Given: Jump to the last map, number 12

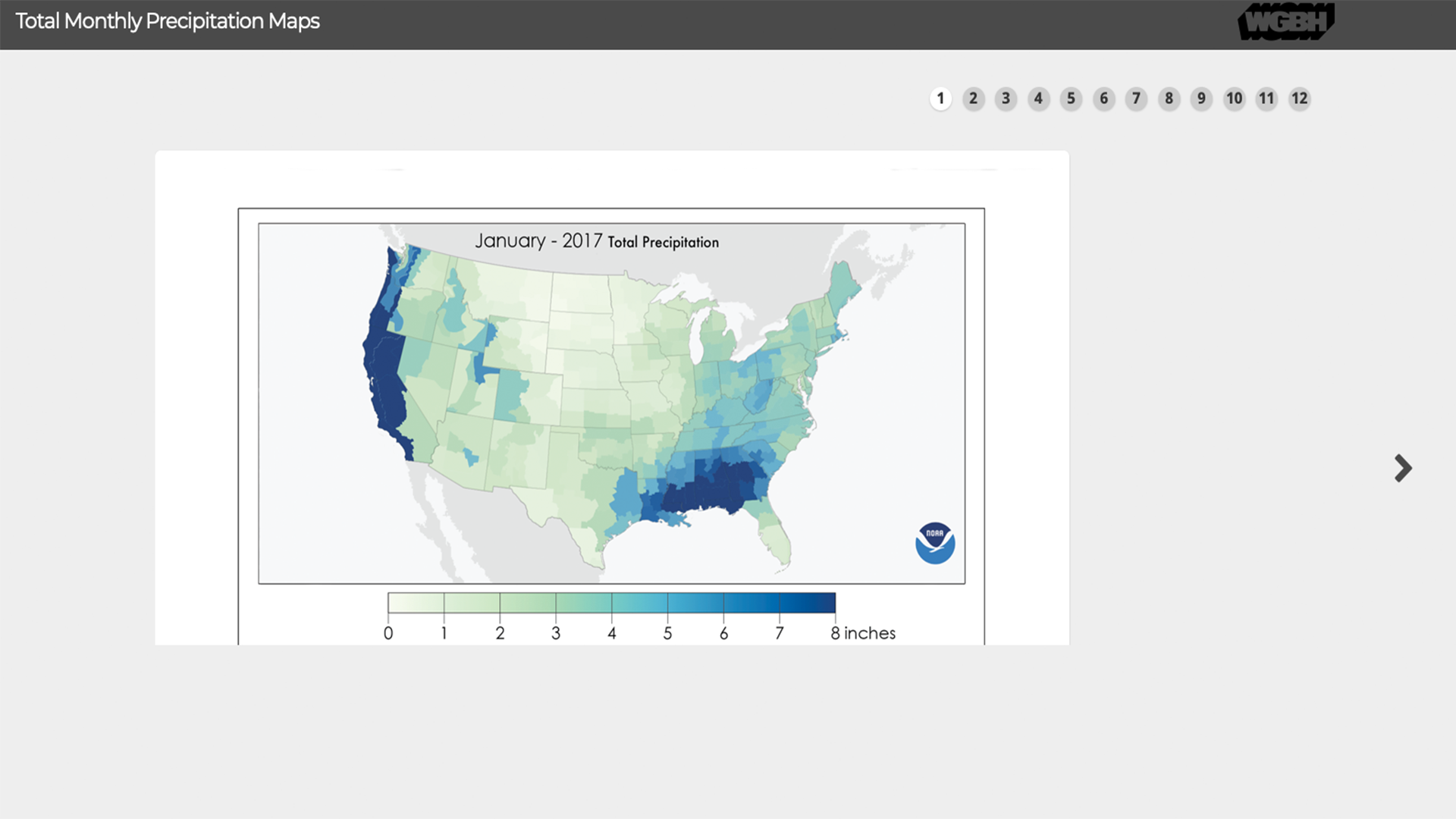Looking at the screenshot, I should 1299,99.
